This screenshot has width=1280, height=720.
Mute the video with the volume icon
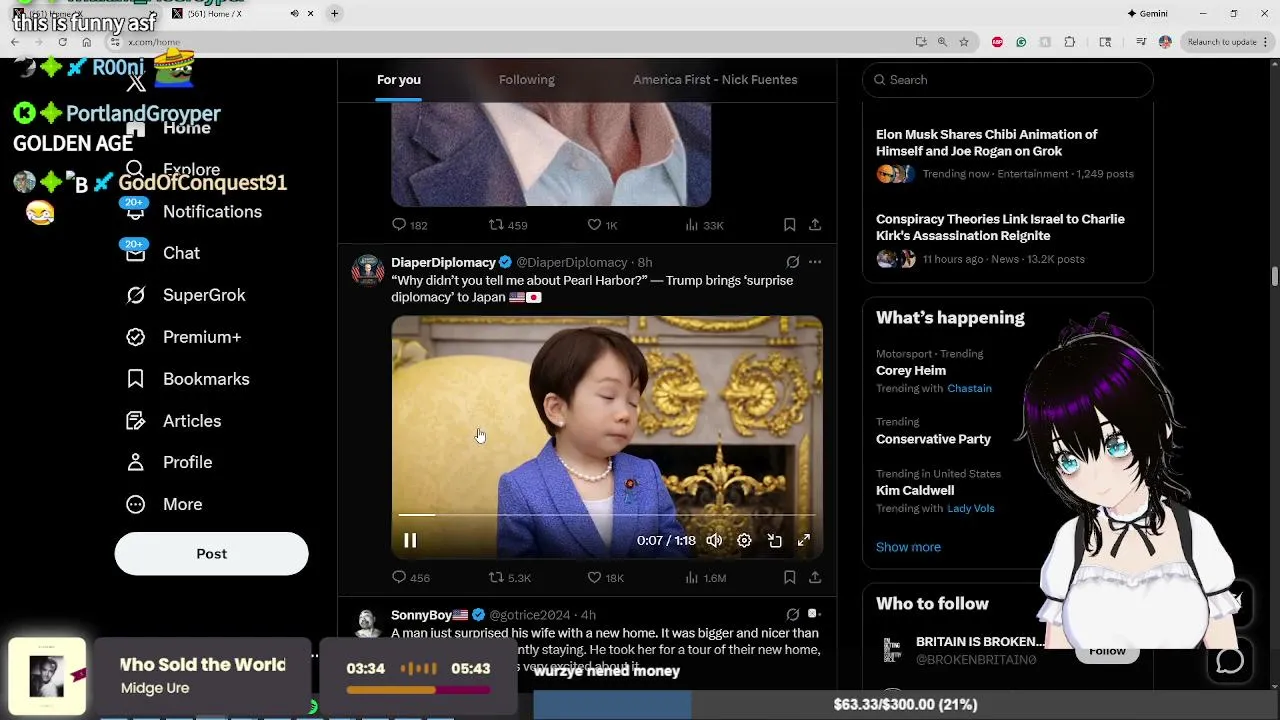point(714,540)
